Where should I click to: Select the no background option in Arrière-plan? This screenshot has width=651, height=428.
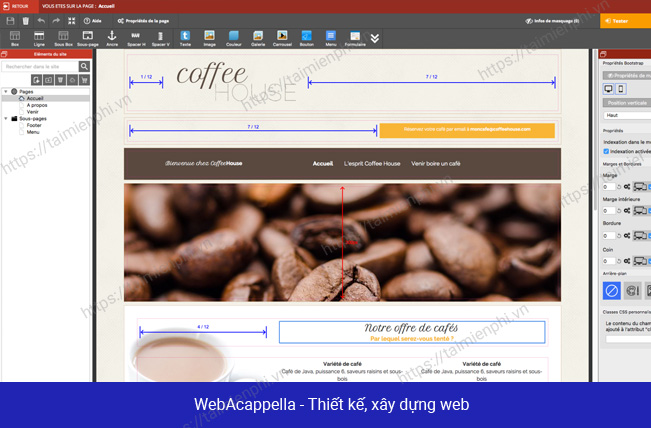click(x=612, y=291)
